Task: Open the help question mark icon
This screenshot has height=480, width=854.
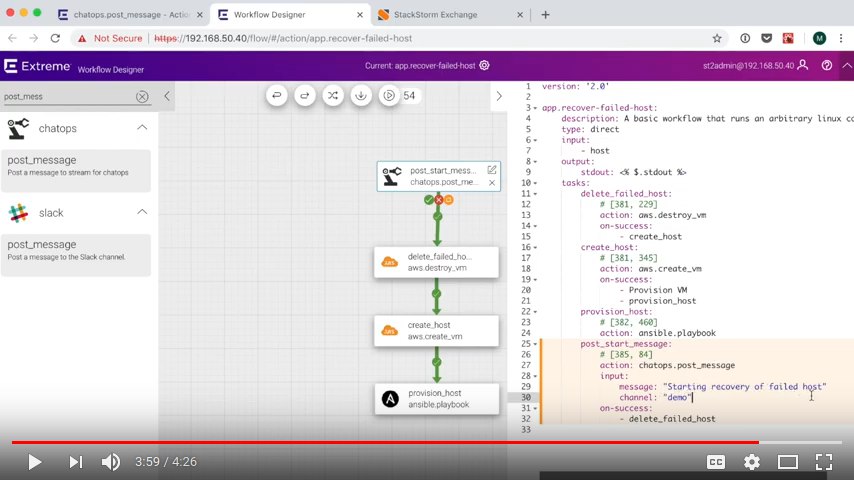Action: (x=827, y=65)
